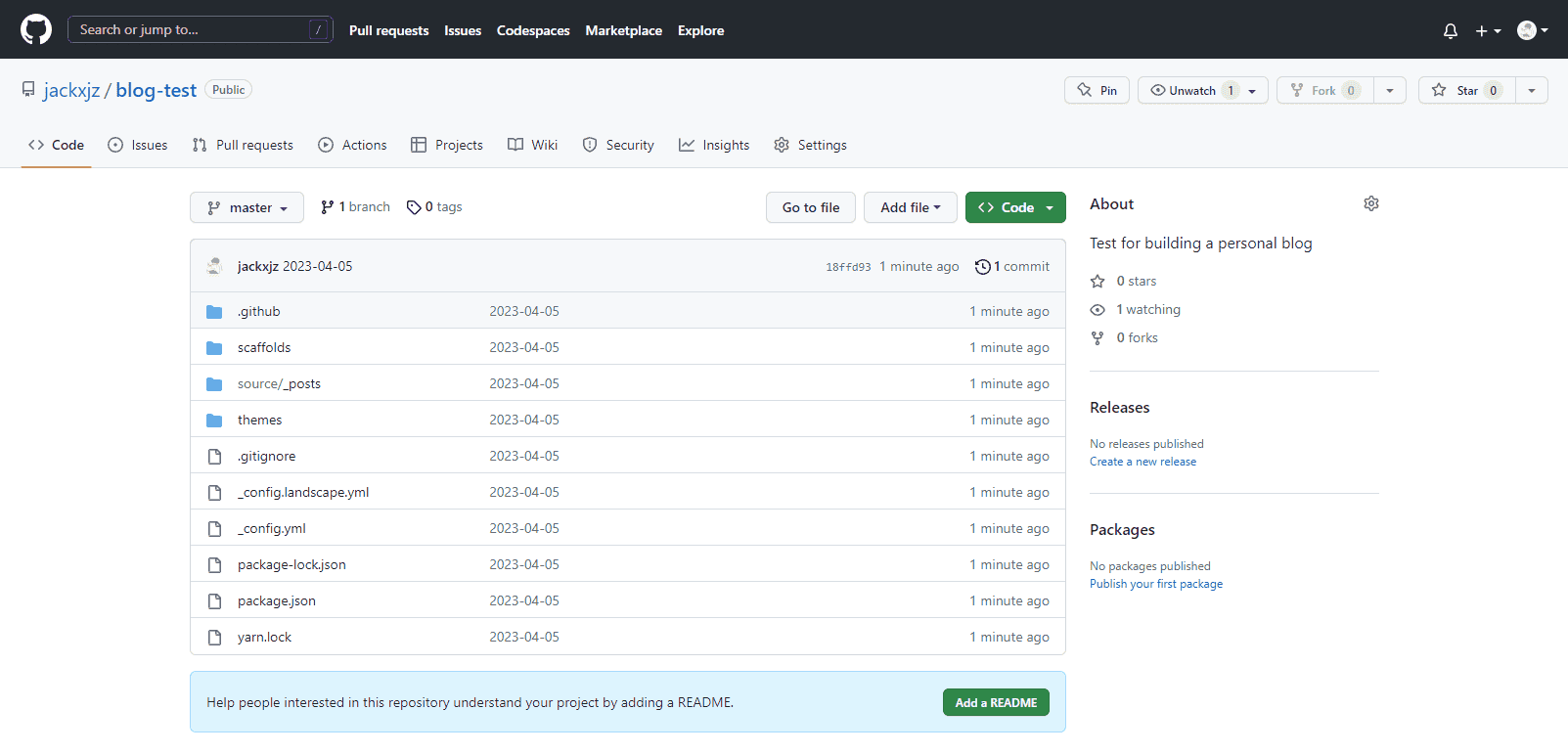Click the Fork button
Viewport: 1568px width, 754px height.
(1324, 90)
